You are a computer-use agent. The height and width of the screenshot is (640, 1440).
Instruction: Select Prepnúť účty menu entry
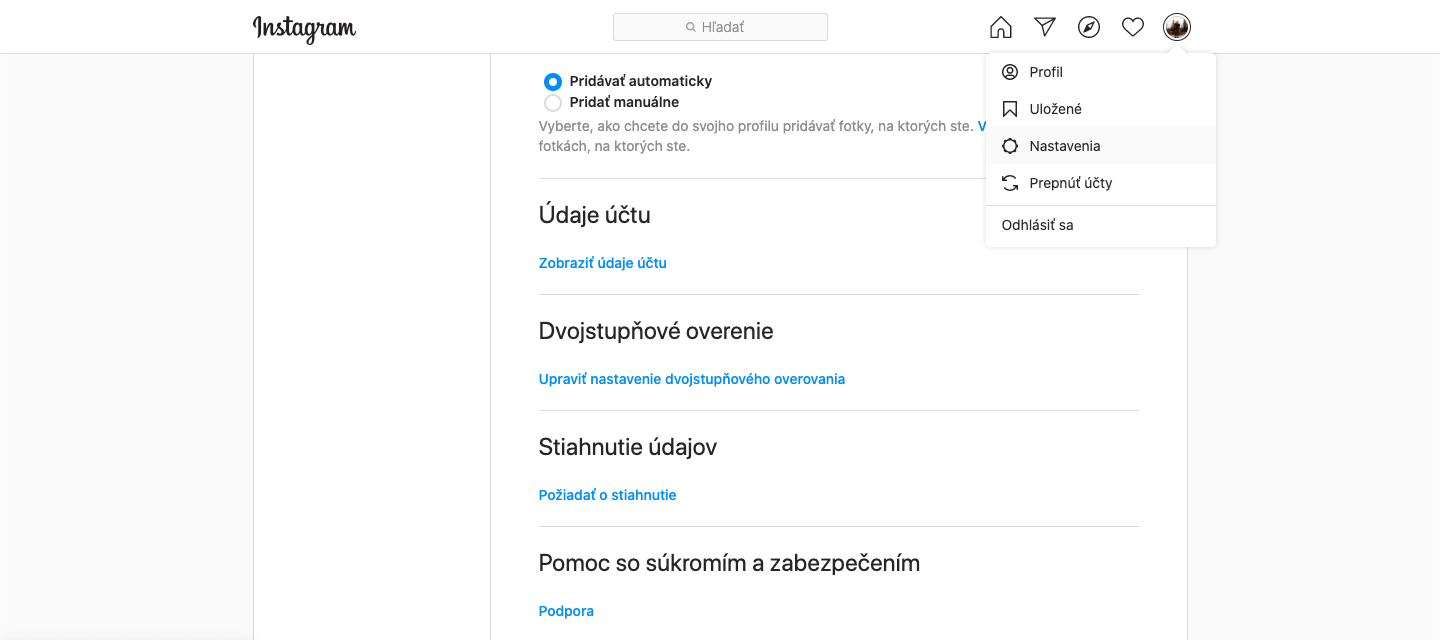tap(1101, 183)
